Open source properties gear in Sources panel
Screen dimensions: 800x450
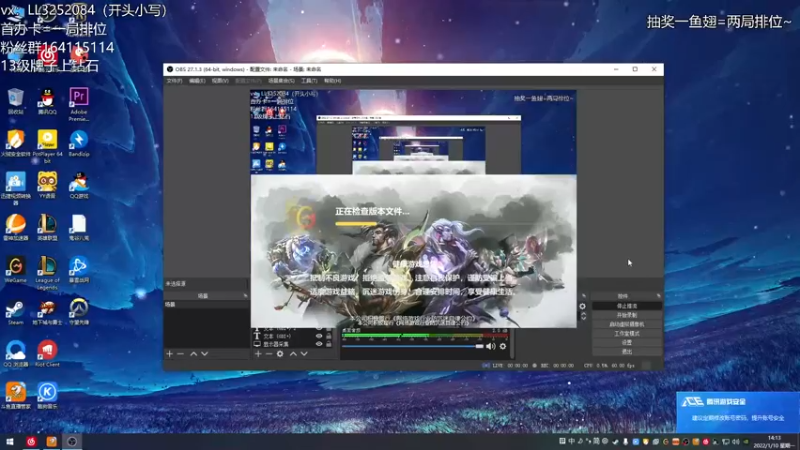click(x=280, y=354)
